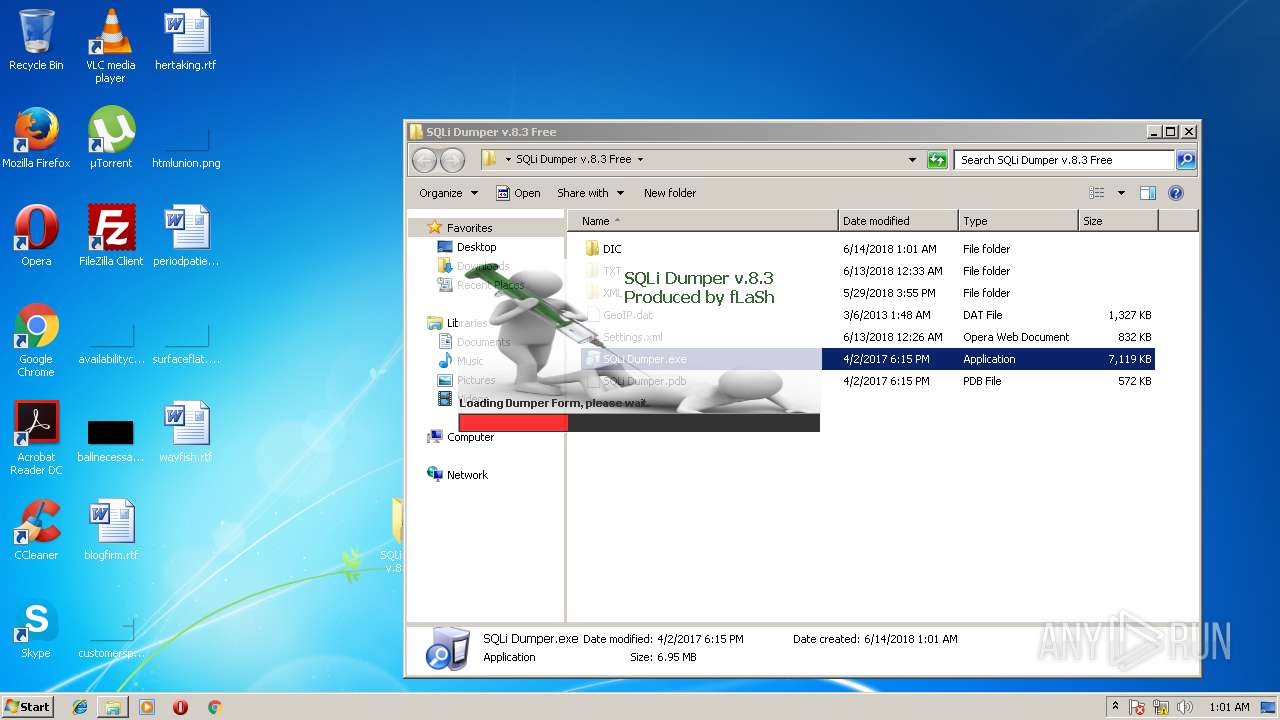
Task: Launch Opera desktop shortcut
Action: click(36, 236)
